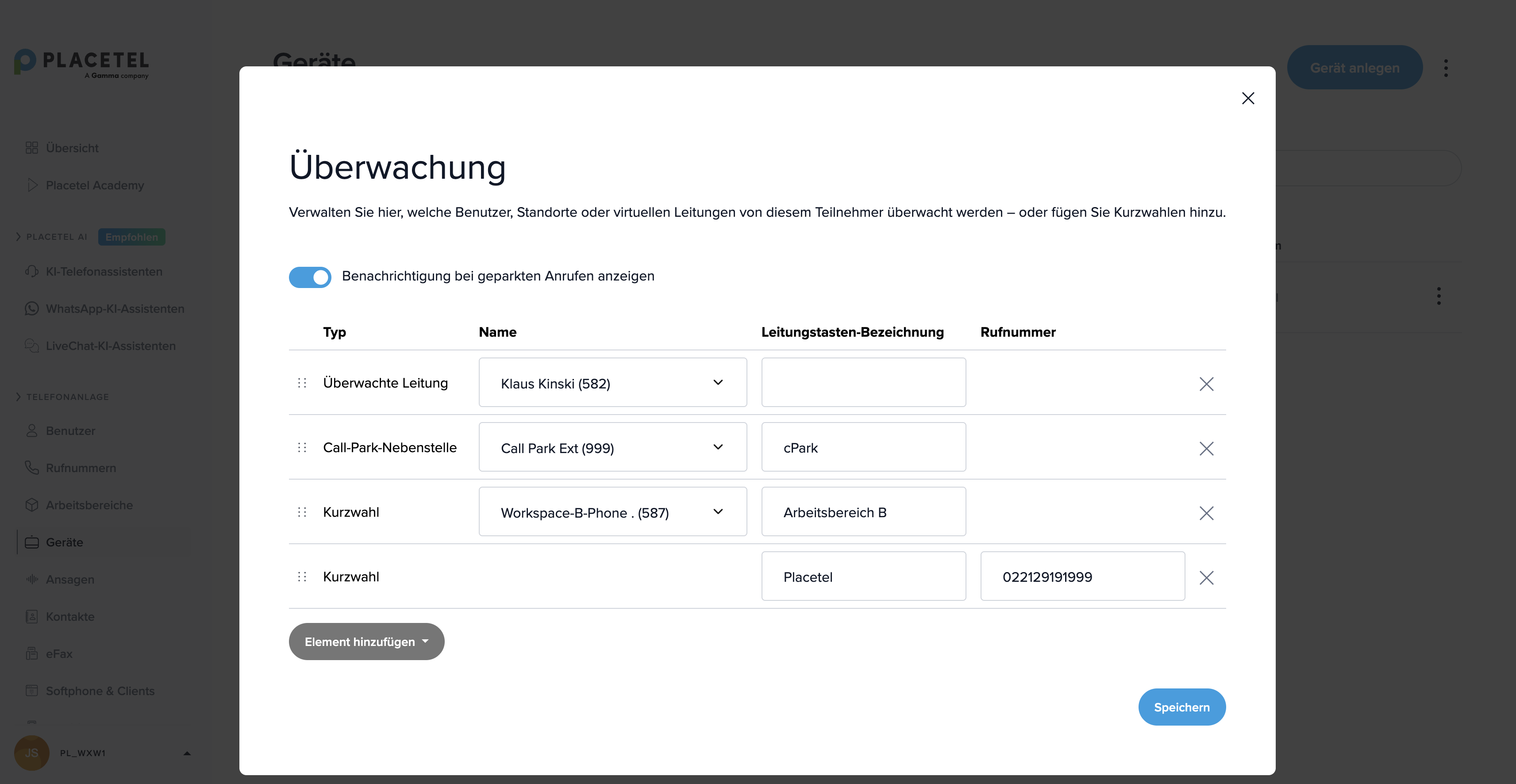The width and height of the screenshot is (1516, 784).
Task: Open Kontakte in sidebar
Action: tap(70, 617)
